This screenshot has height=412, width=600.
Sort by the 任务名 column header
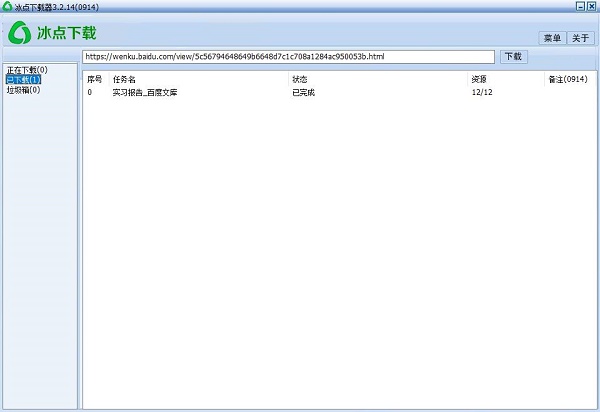(124, 79)
